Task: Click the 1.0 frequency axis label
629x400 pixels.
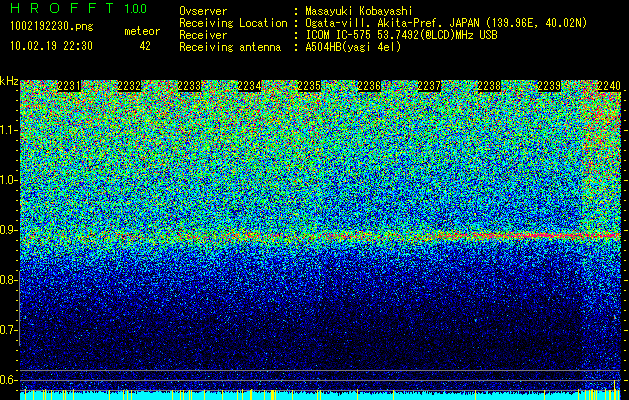Action: pos(8,180)
